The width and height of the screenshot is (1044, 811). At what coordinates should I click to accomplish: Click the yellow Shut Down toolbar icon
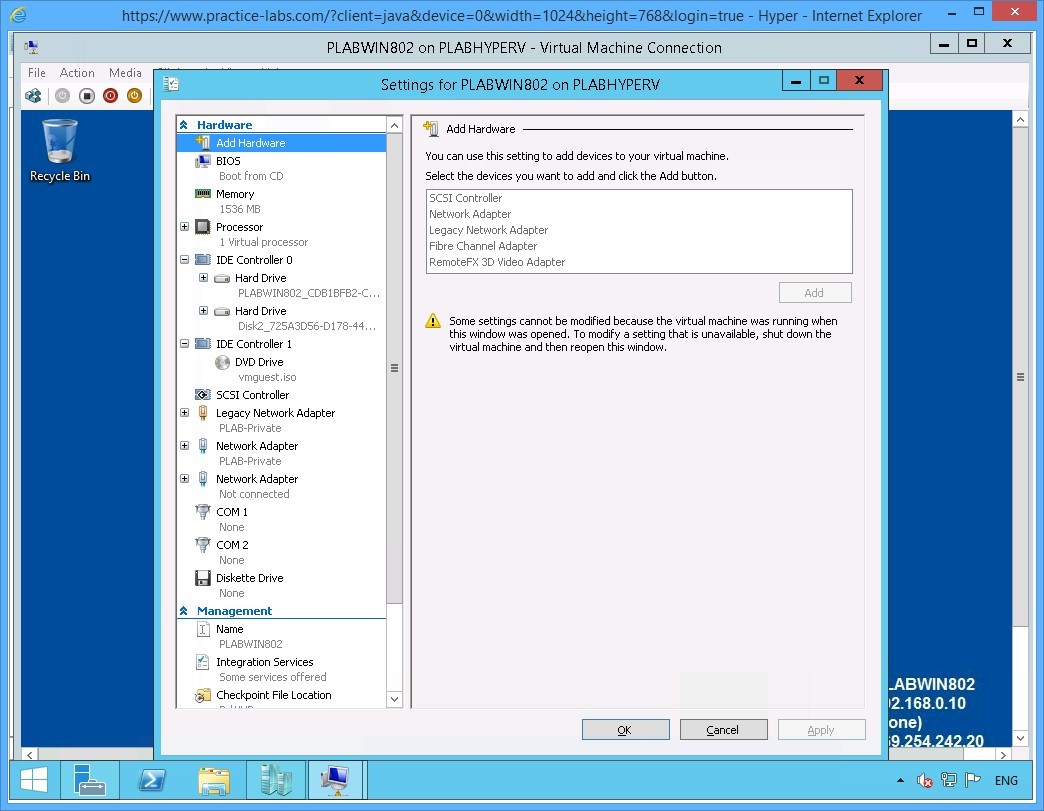pos(133,95)
